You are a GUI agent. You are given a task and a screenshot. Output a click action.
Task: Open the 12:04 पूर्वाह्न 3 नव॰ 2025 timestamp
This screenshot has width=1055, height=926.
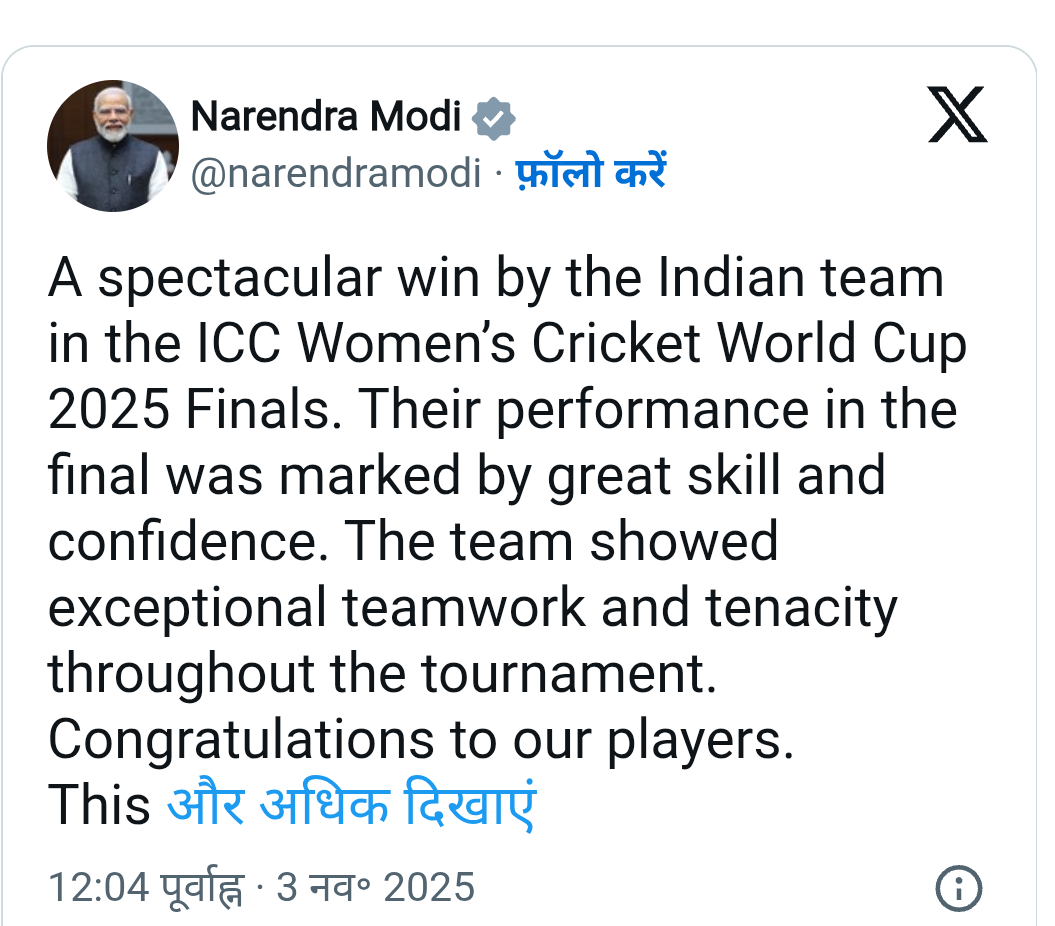[261, 888]
